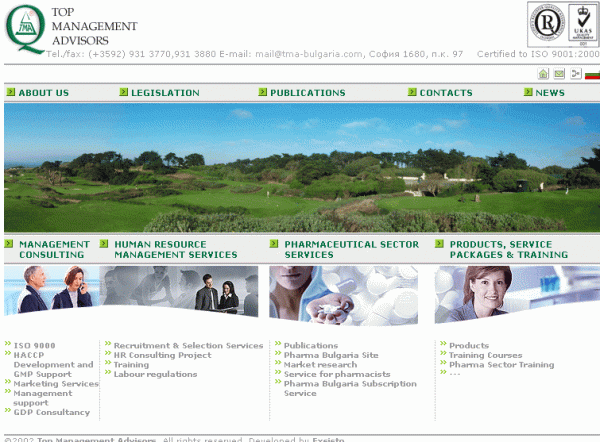
Task: Open the News menu item
Action: point(550,93)
